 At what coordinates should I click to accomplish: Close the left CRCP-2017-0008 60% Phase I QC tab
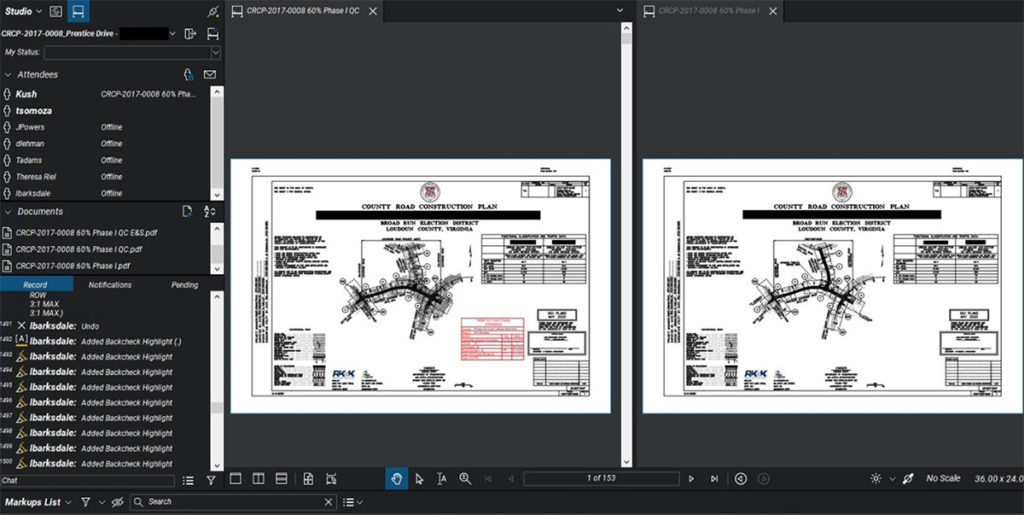click(x=372, y=11)
